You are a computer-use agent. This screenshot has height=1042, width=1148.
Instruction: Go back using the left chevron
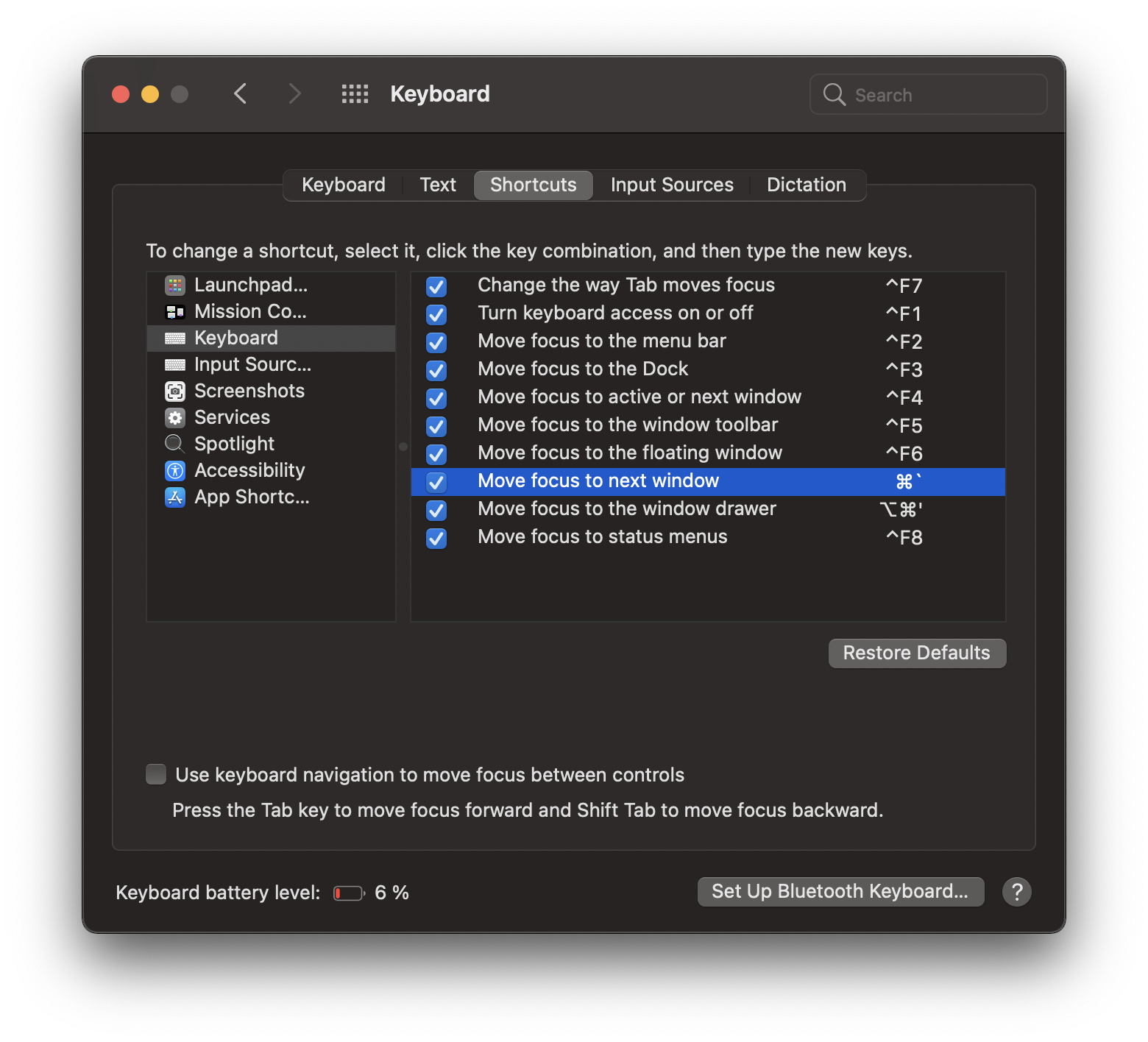[240, 94]
